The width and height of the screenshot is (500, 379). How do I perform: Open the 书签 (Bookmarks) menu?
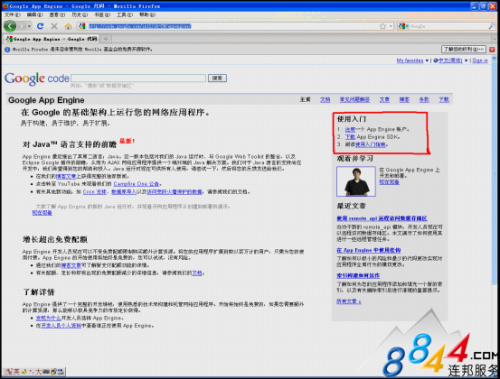(x=102, y=15)
